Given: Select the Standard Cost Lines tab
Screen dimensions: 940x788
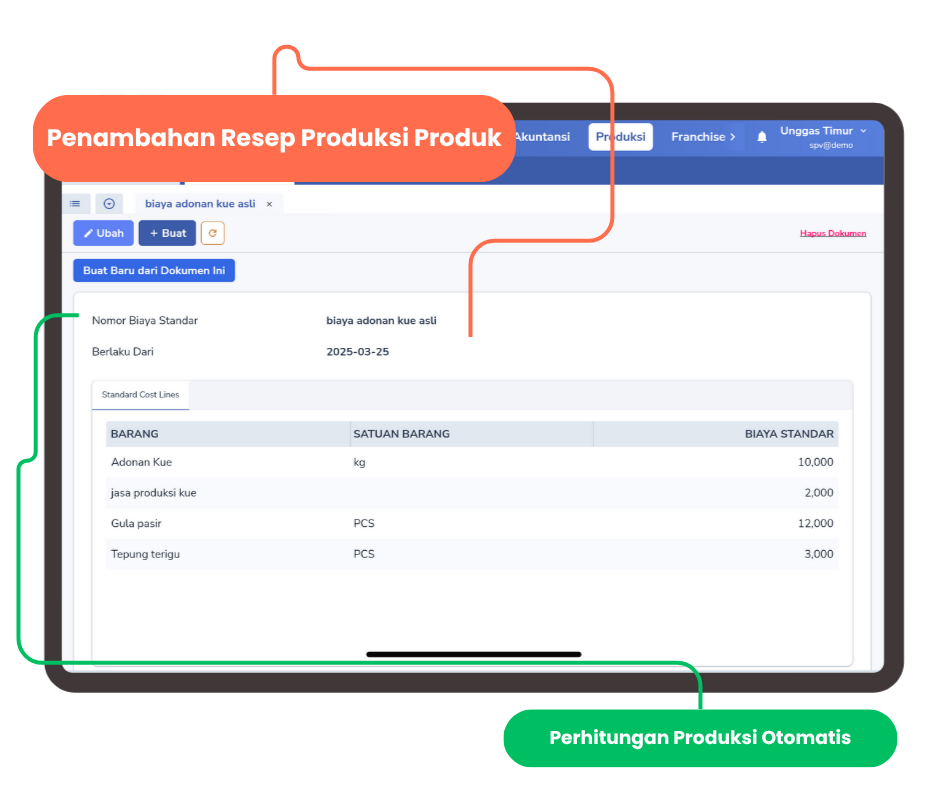Looking at the screenshot, I should [140, 395].
